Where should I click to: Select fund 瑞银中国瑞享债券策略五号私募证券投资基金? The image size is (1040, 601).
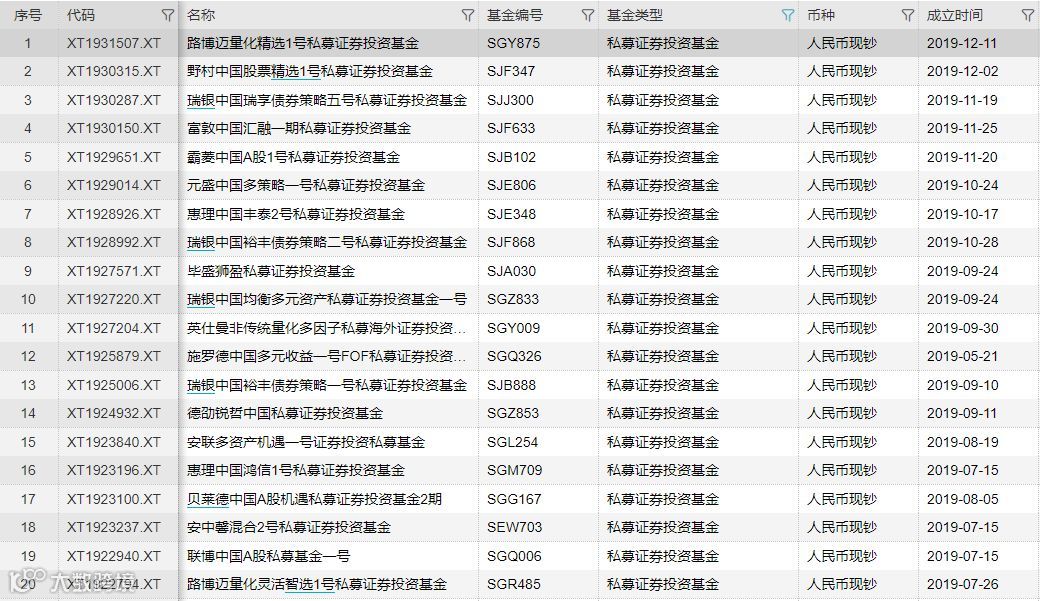[327, 100]
